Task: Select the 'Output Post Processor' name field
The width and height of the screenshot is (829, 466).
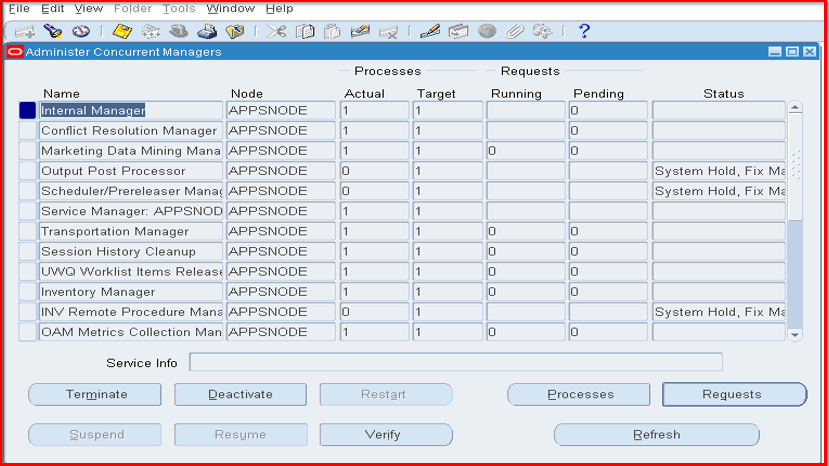Action: tap(131, 171)
